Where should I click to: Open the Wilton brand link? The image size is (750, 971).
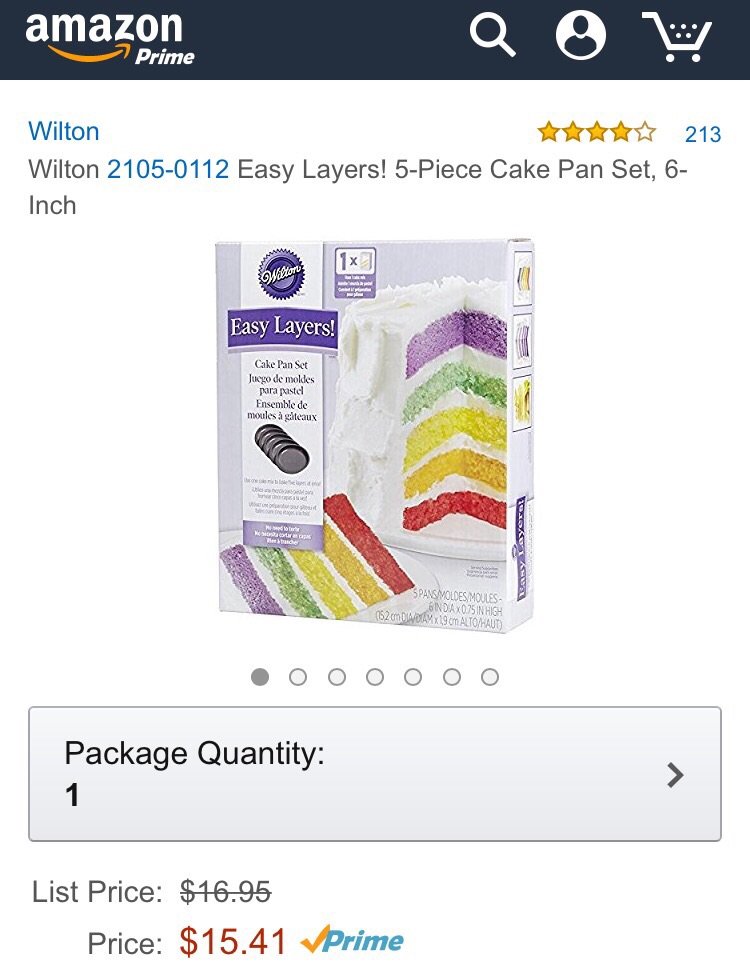click(x=64, y=131)
